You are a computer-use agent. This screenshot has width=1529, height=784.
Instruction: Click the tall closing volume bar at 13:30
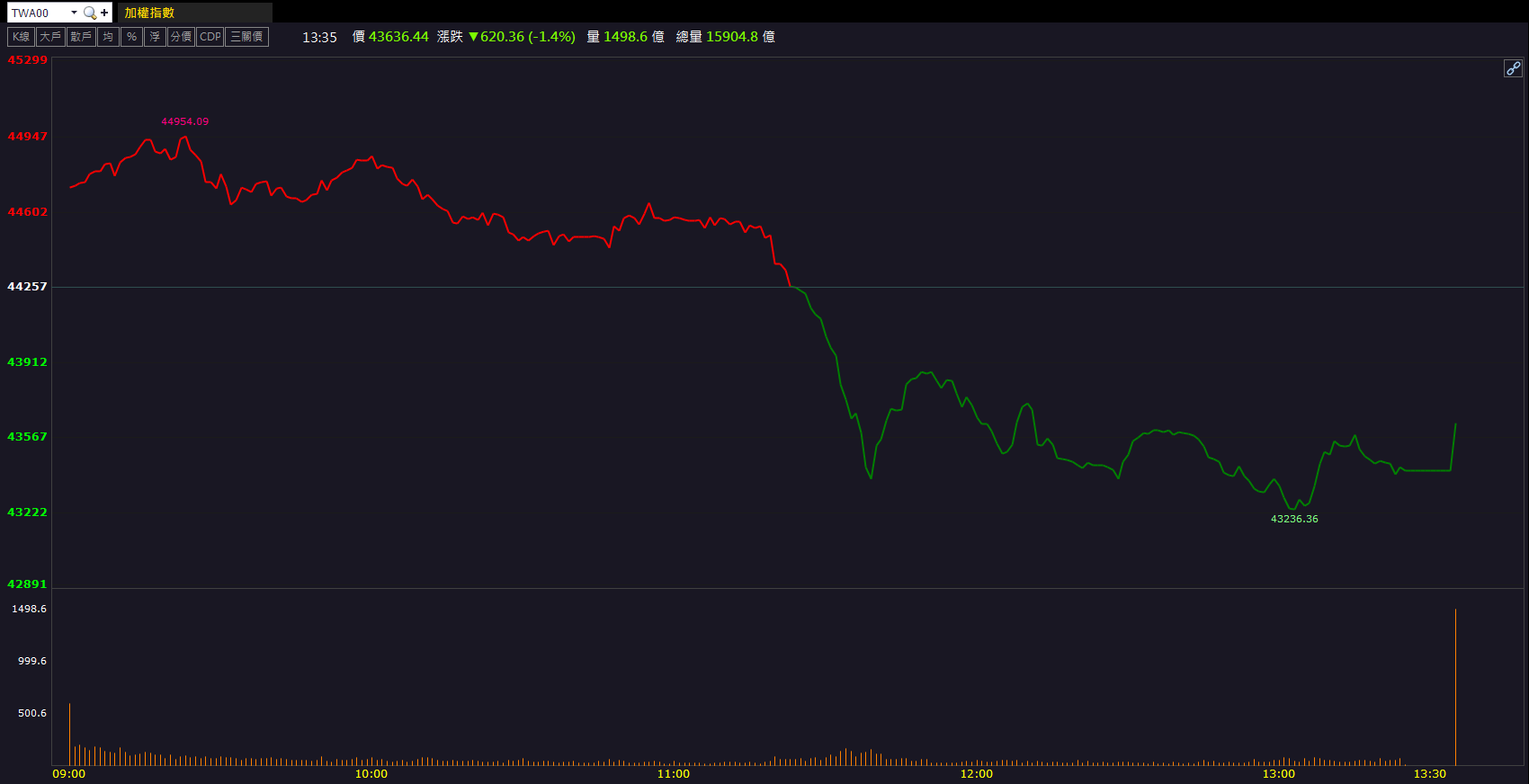tap(1455, 688)
